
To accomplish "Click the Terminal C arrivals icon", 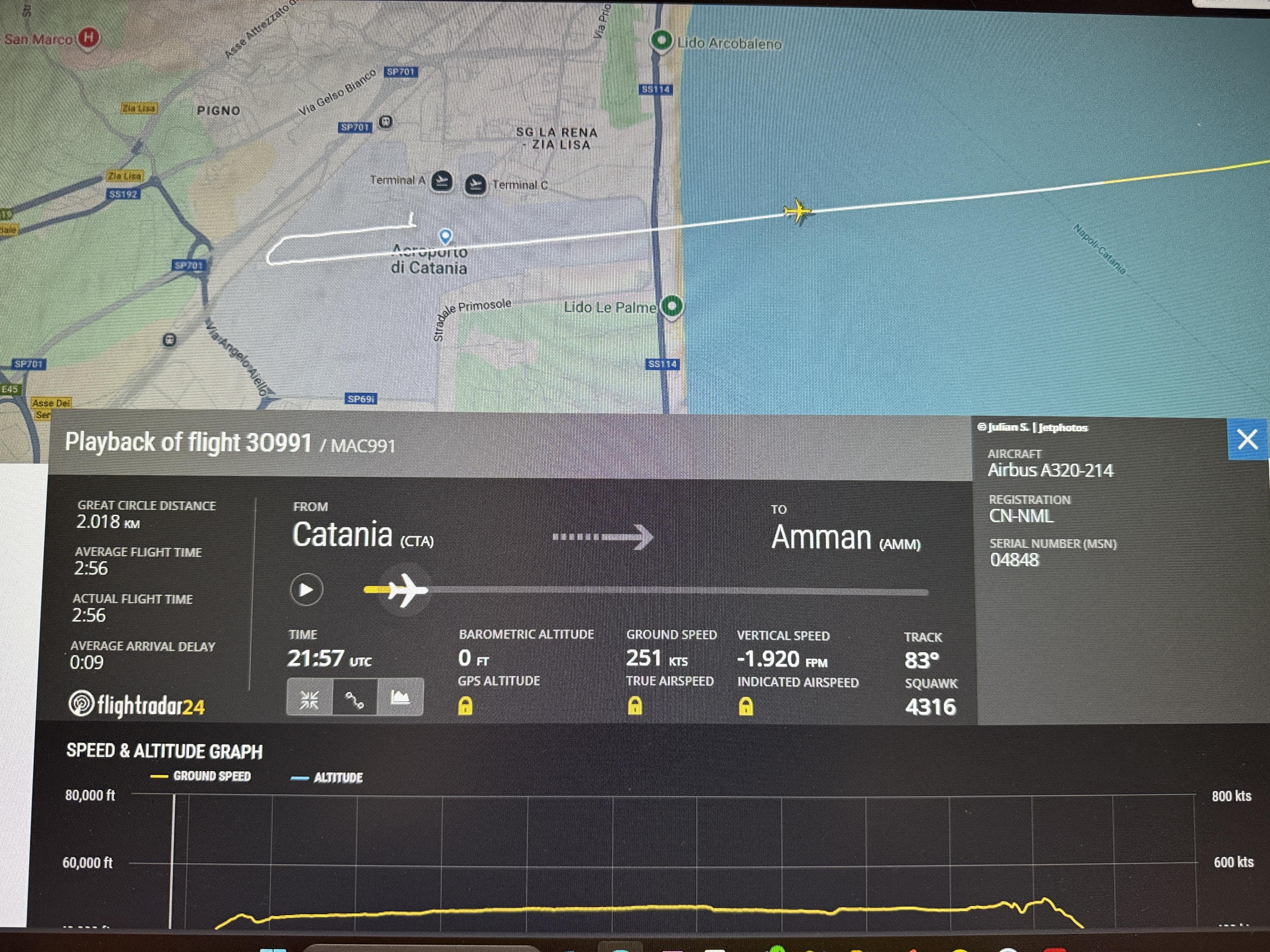I will click(x=475, y=185).
